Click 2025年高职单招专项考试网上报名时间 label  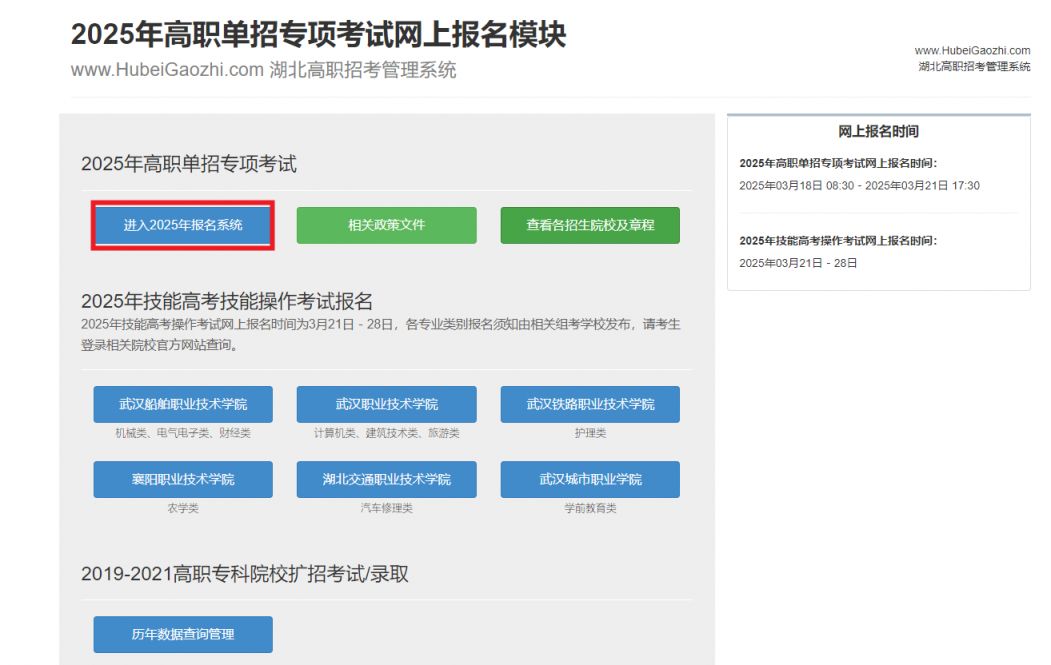(x=838, y=163)
